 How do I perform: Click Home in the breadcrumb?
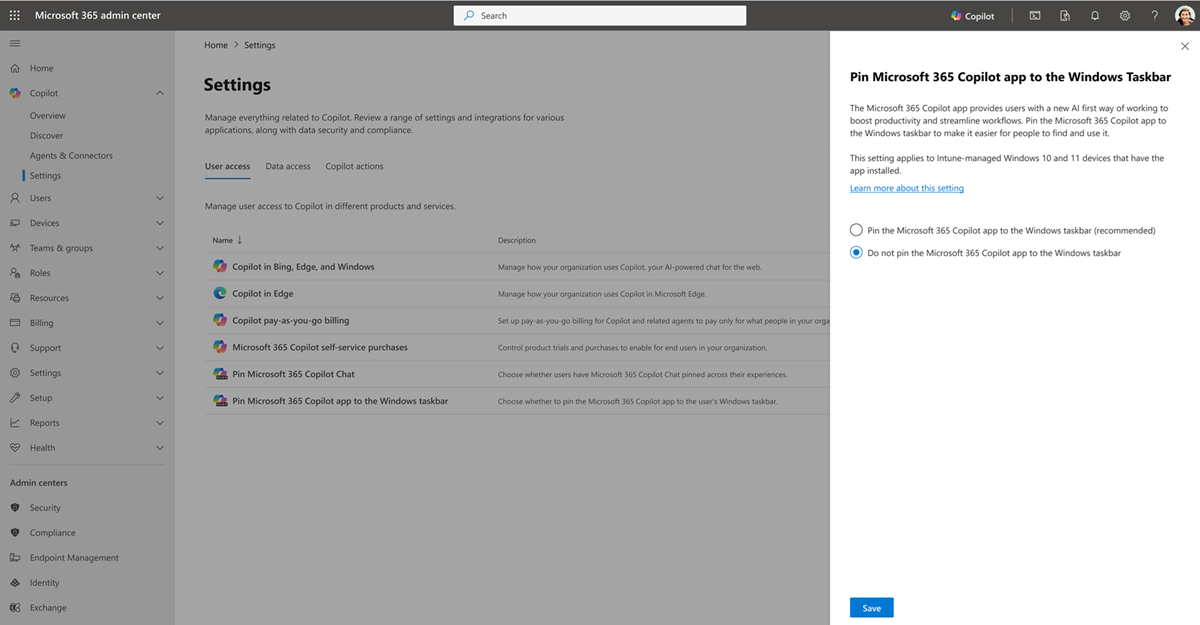pyautogui.click(x=216, y=45)
